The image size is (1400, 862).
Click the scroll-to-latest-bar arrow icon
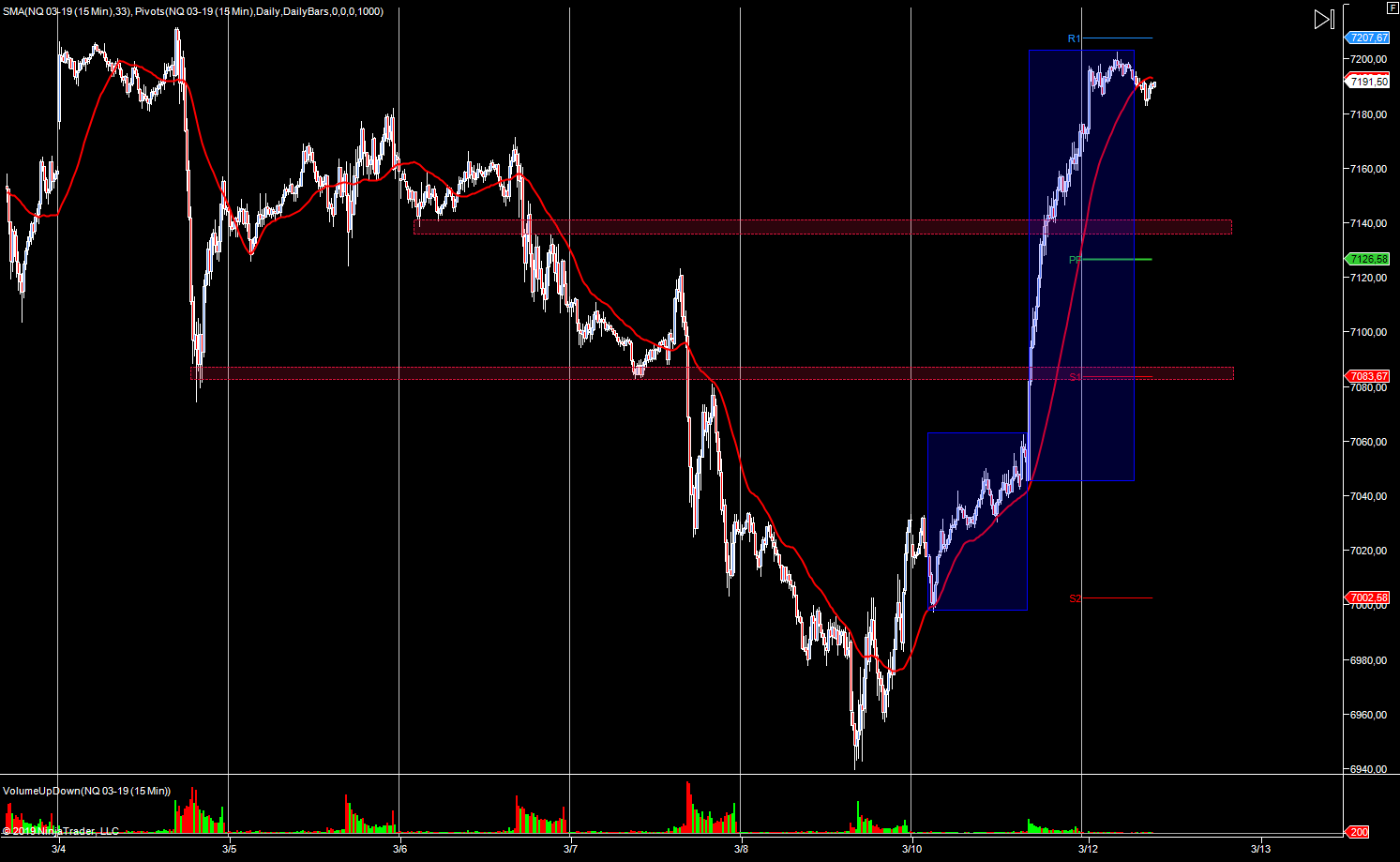(x=1323, y=20)
